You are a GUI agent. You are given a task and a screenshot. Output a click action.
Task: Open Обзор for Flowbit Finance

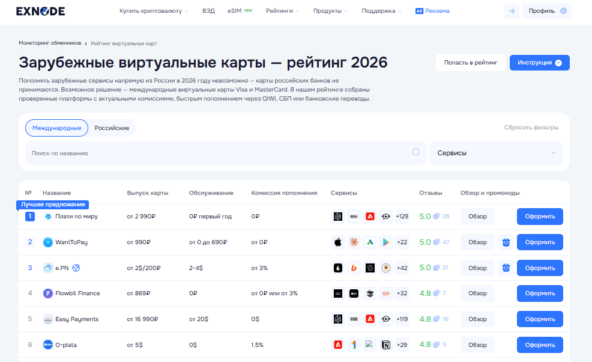point(477,293)
